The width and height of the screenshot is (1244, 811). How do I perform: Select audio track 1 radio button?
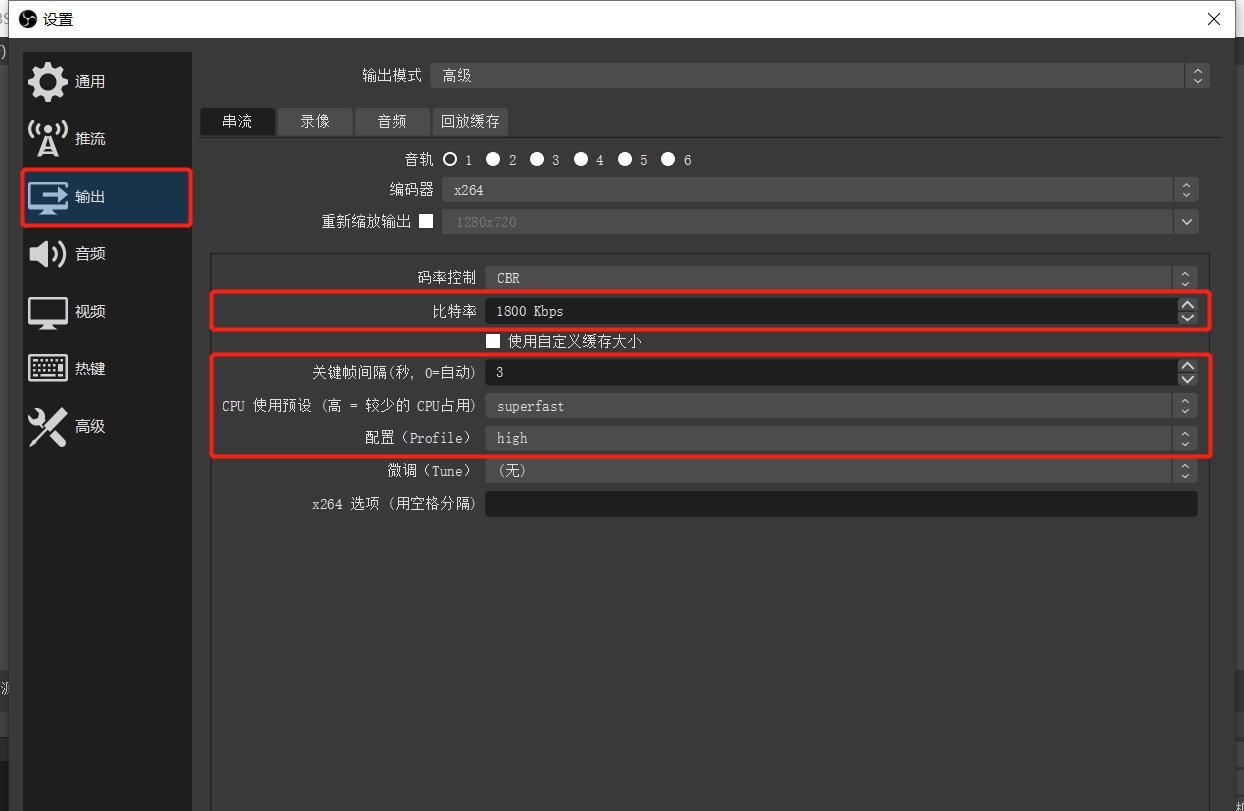(450, 159)
